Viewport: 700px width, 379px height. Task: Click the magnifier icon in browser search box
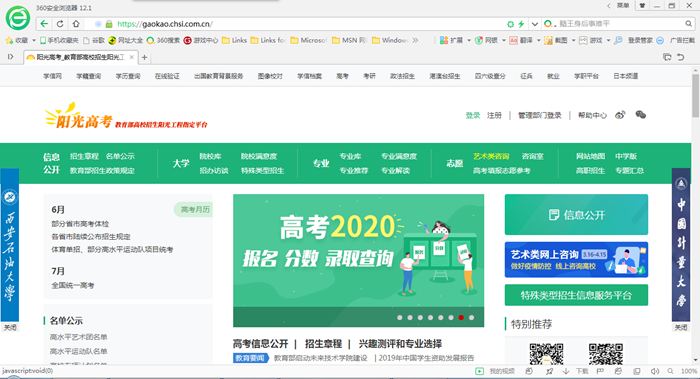tap(688, 24)
